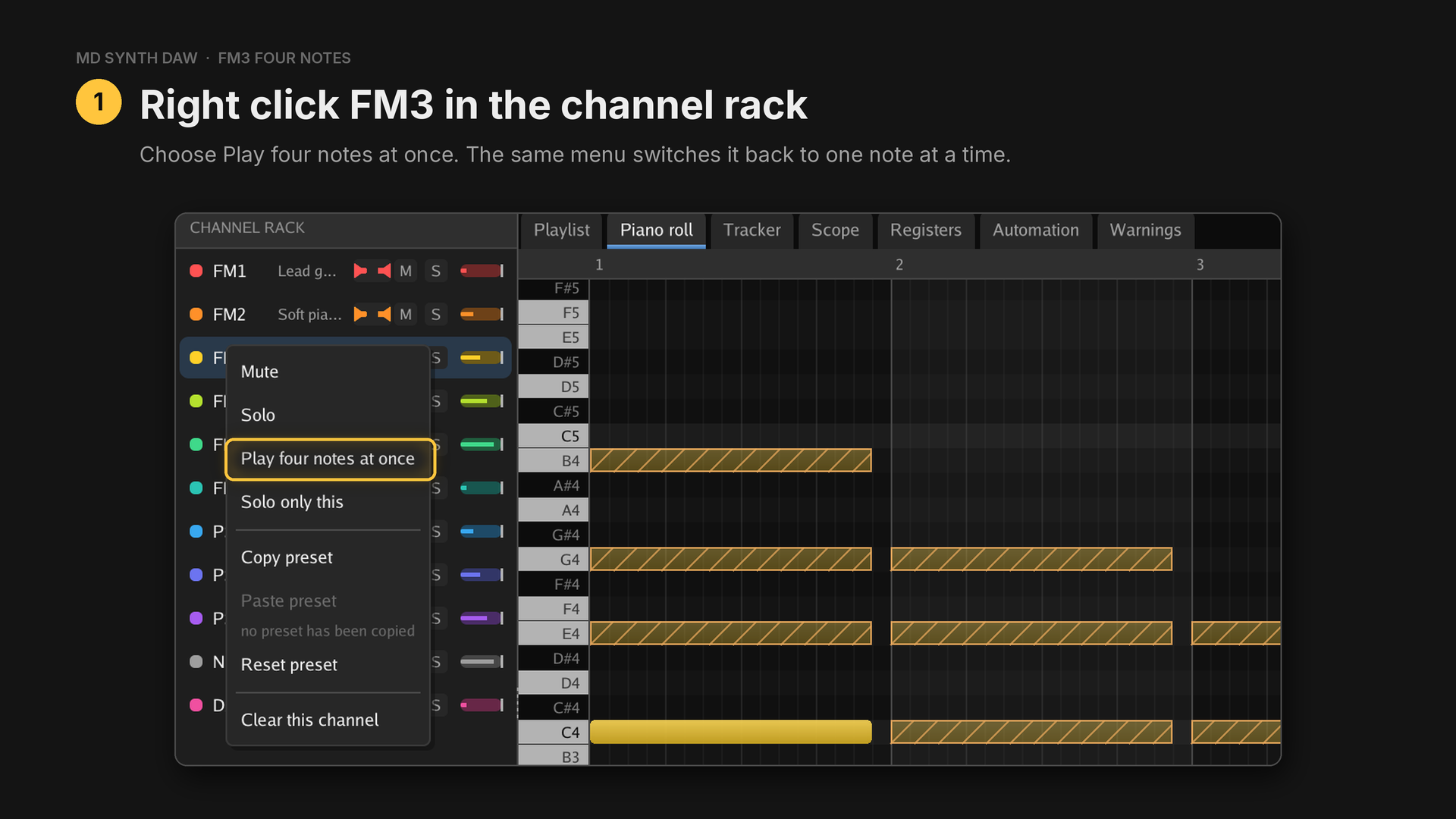Choose Solo in the context menu
Viewport: 1456px width, 819px height.
(x=328, y=415)
